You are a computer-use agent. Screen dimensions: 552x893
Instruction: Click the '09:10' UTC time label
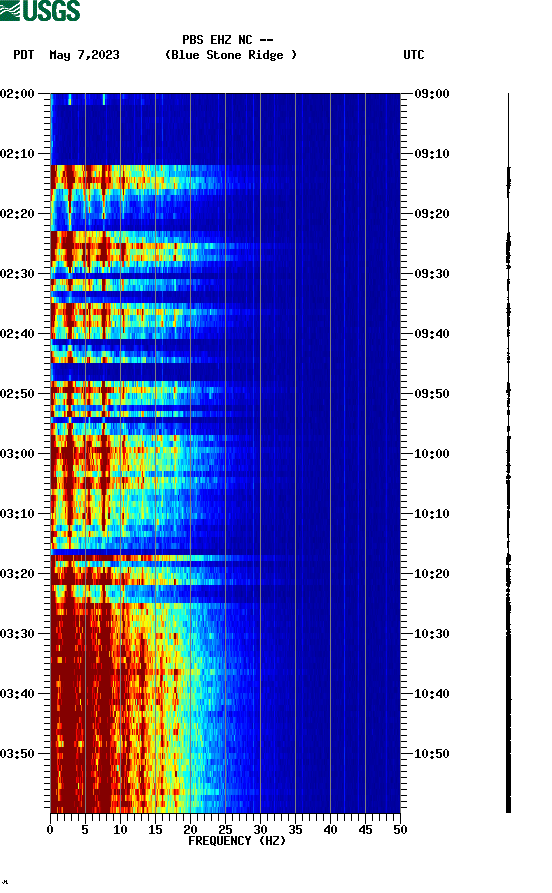pos(432,154)
